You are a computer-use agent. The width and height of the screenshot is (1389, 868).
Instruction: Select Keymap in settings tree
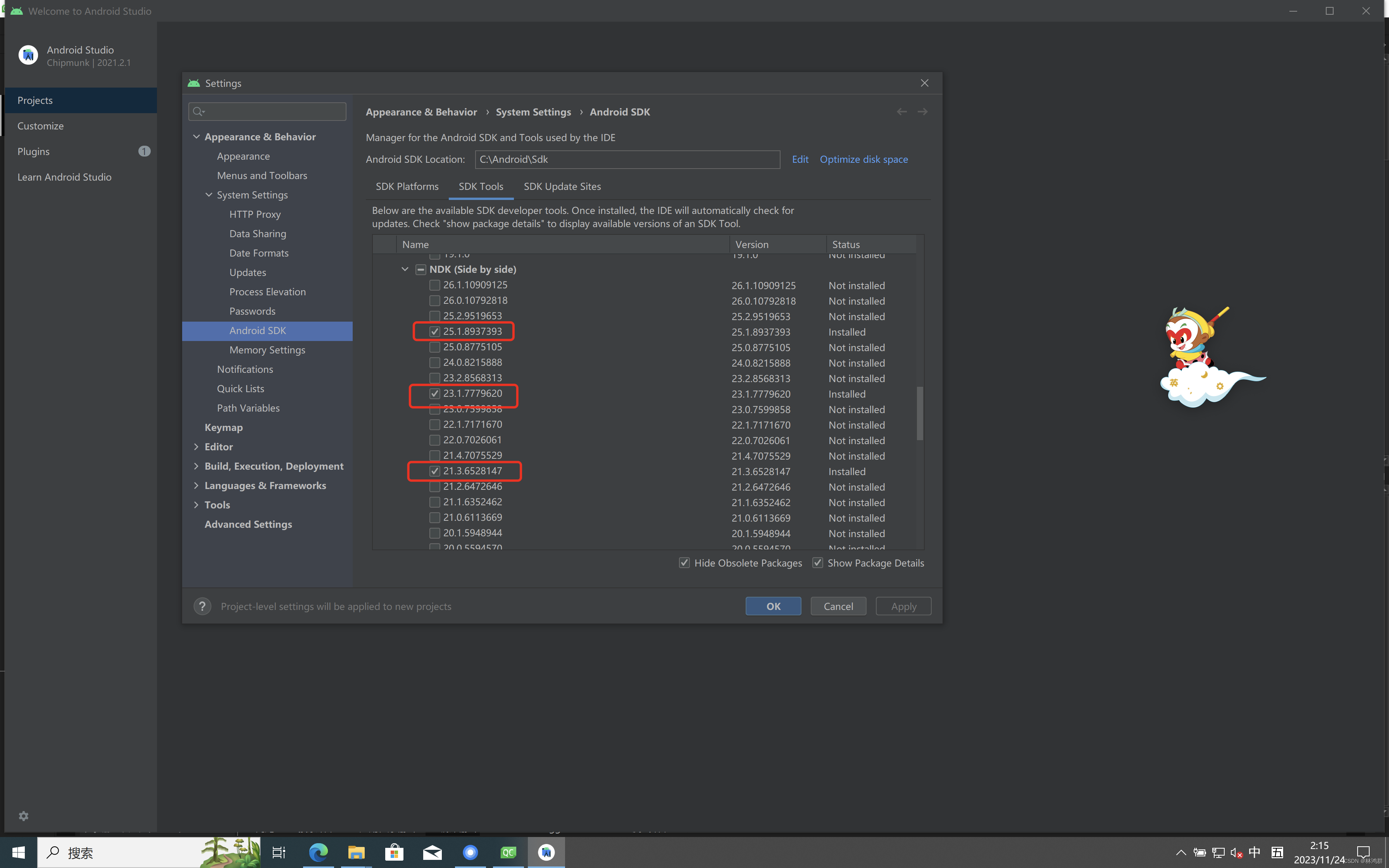pos(267,427)
